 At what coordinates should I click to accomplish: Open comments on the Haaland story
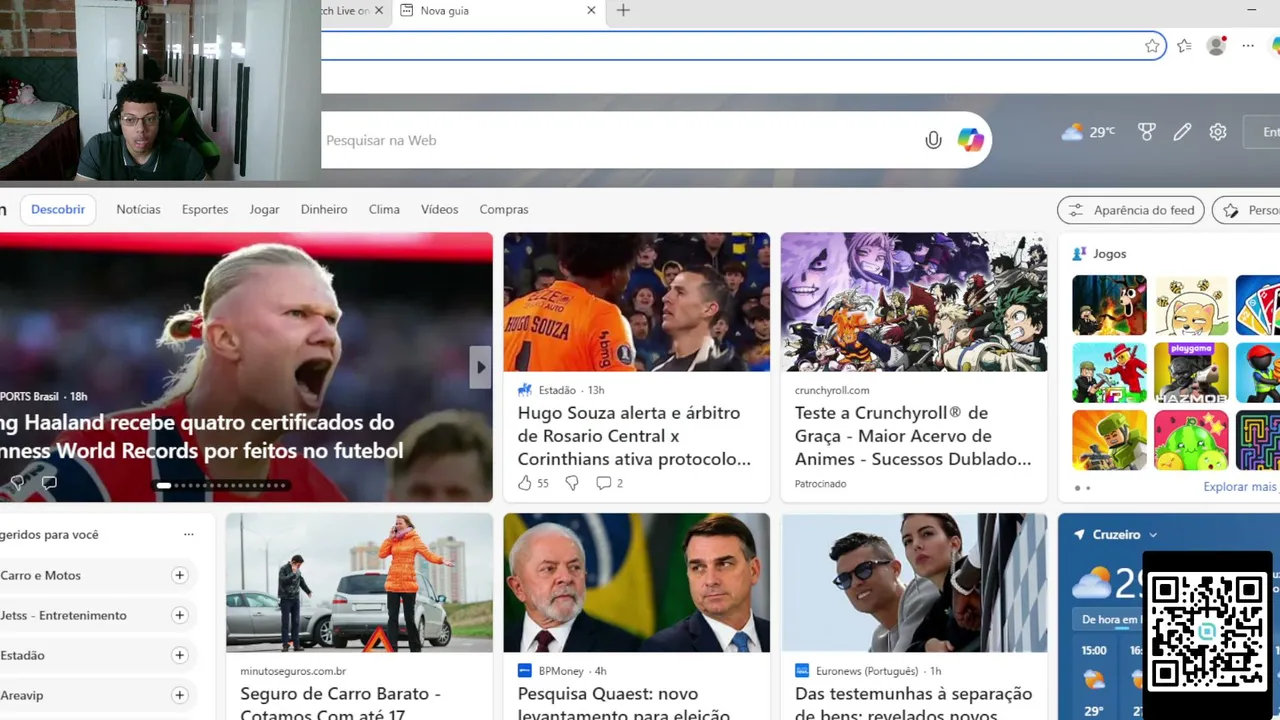coord(49,483)
